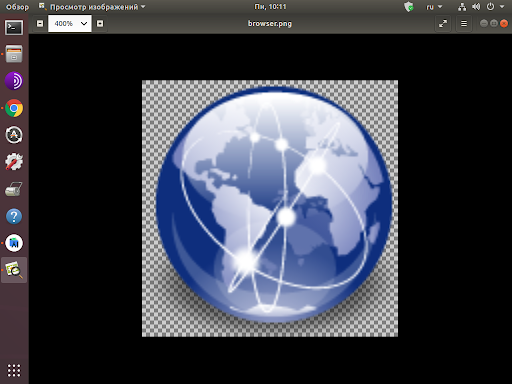Open the hamburger menu in header bar
Image resolution: width=512 pixels, height=384 pixels.
point(464,24)
